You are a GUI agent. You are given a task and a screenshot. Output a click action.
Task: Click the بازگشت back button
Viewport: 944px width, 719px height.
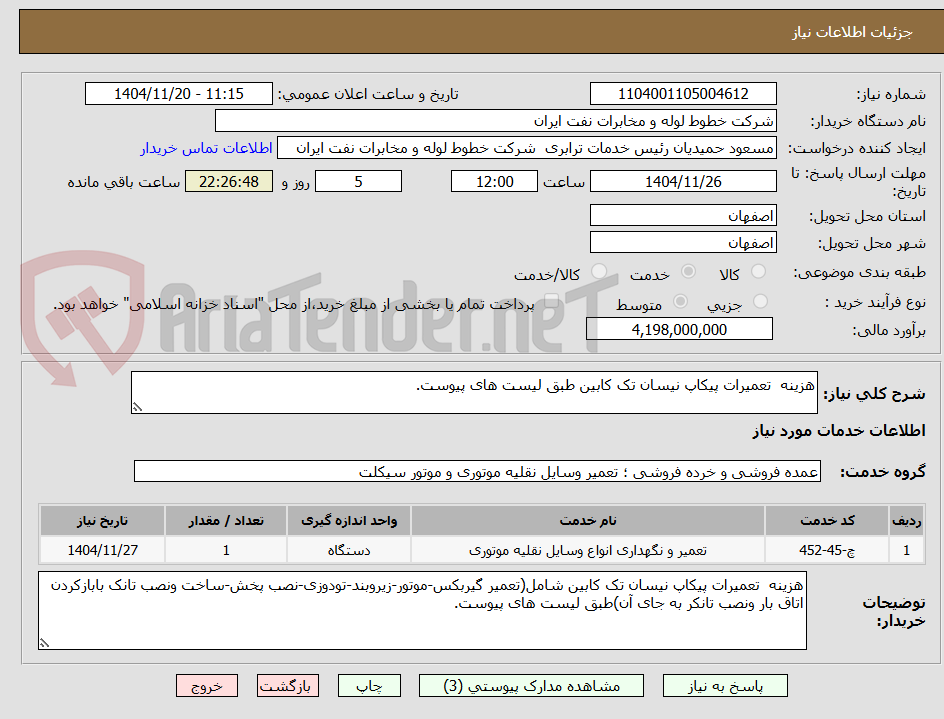[x=288, y=686]
